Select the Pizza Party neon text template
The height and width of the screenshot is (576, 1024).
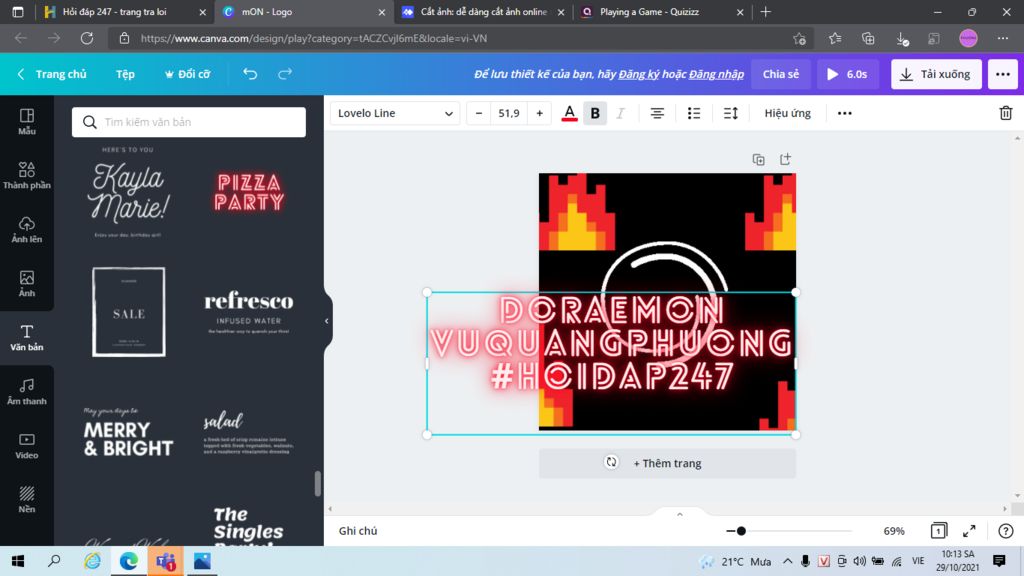249,193
